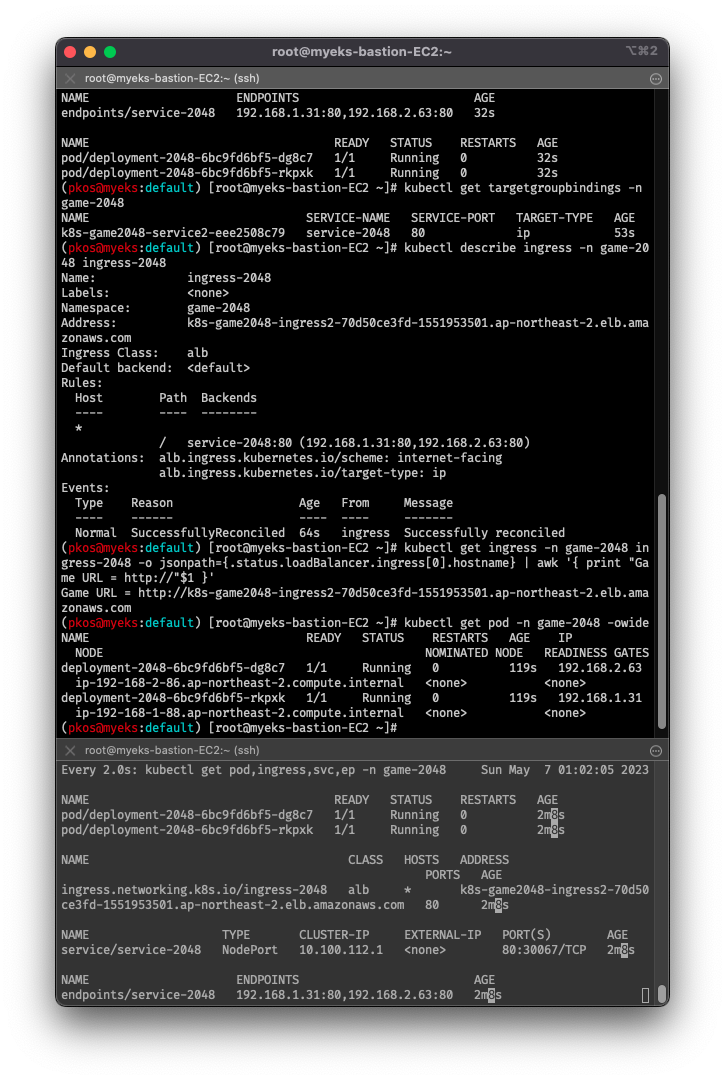Click game-2048 in the Namespace line
The width and height of the screenshot is (725, 1080).
point(218,308)
